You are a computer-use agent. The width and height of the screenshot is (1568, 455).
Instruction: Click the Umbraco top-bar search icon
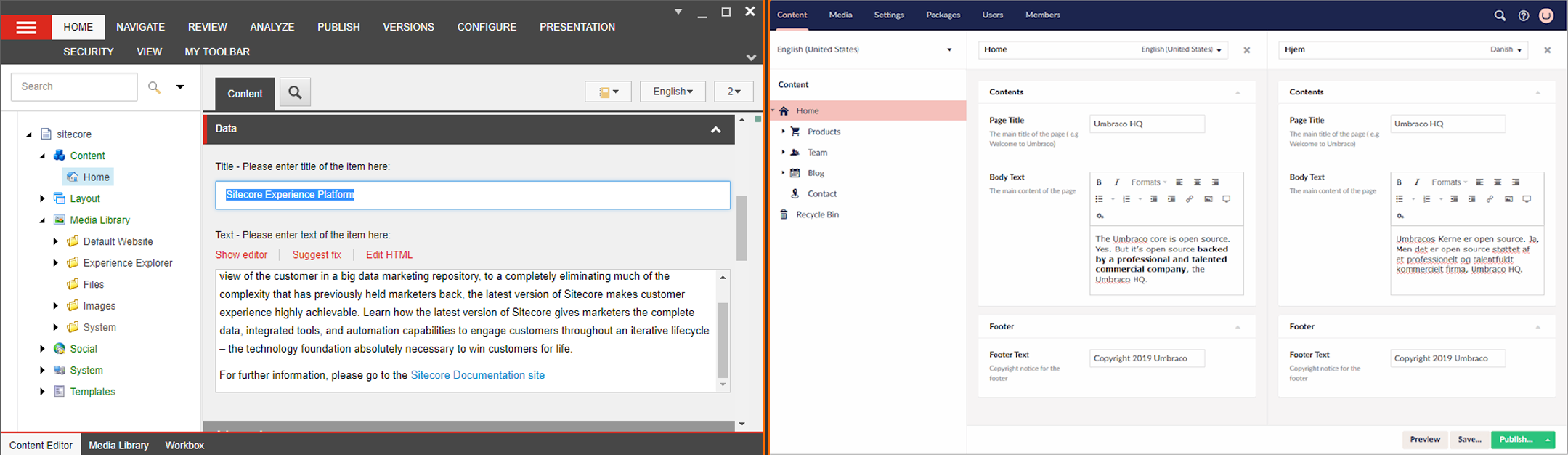pos(1500,15)
